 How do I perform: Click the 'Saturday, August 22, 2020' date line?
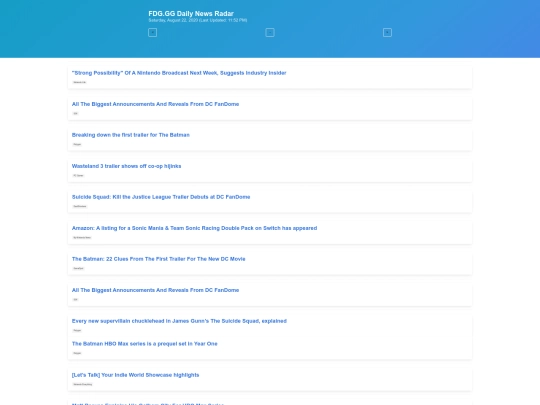[x=197, y=20]
